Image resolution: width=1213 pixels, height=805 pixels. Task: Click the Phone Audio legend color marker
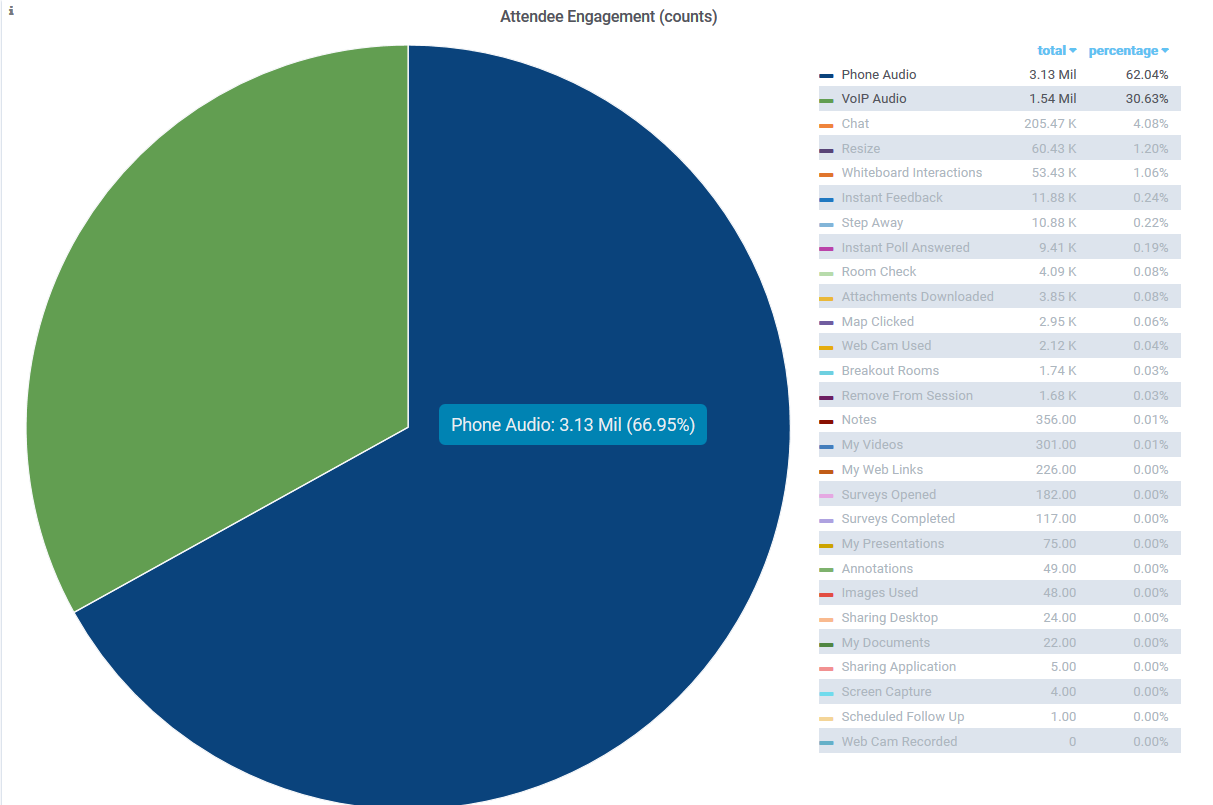(826, 76)
